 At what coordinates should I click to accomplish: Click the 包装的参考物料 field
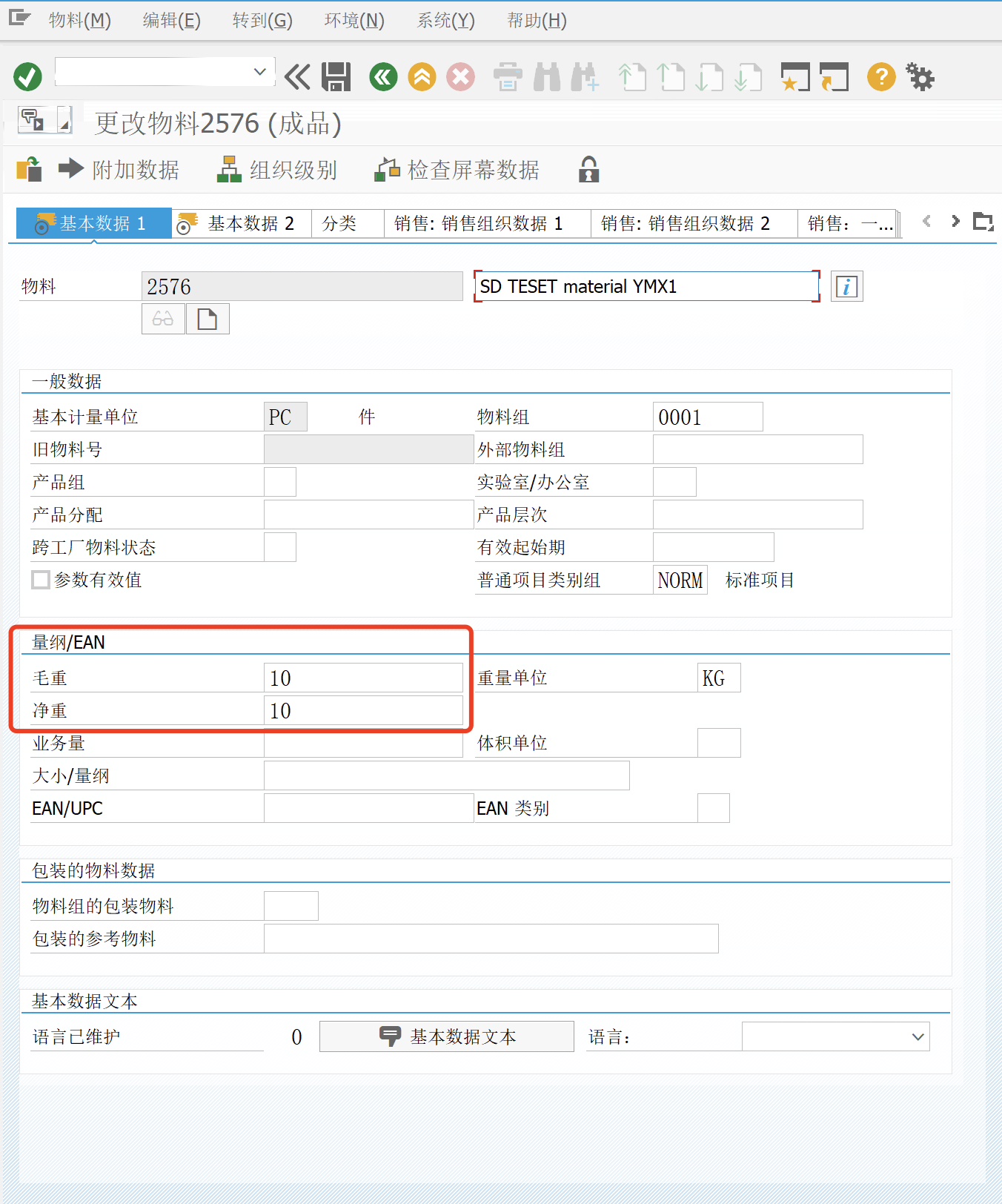coord(491,939)
